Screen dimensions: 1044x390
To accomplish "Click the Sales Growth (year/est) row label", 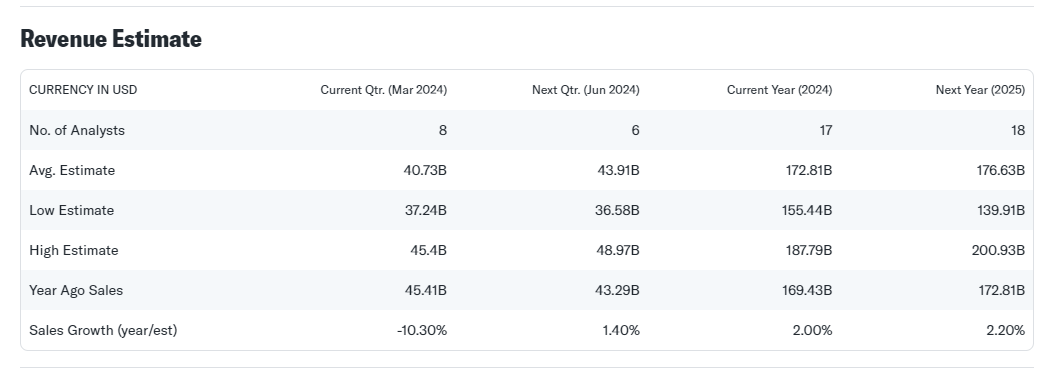I will [x=103, y=330].
